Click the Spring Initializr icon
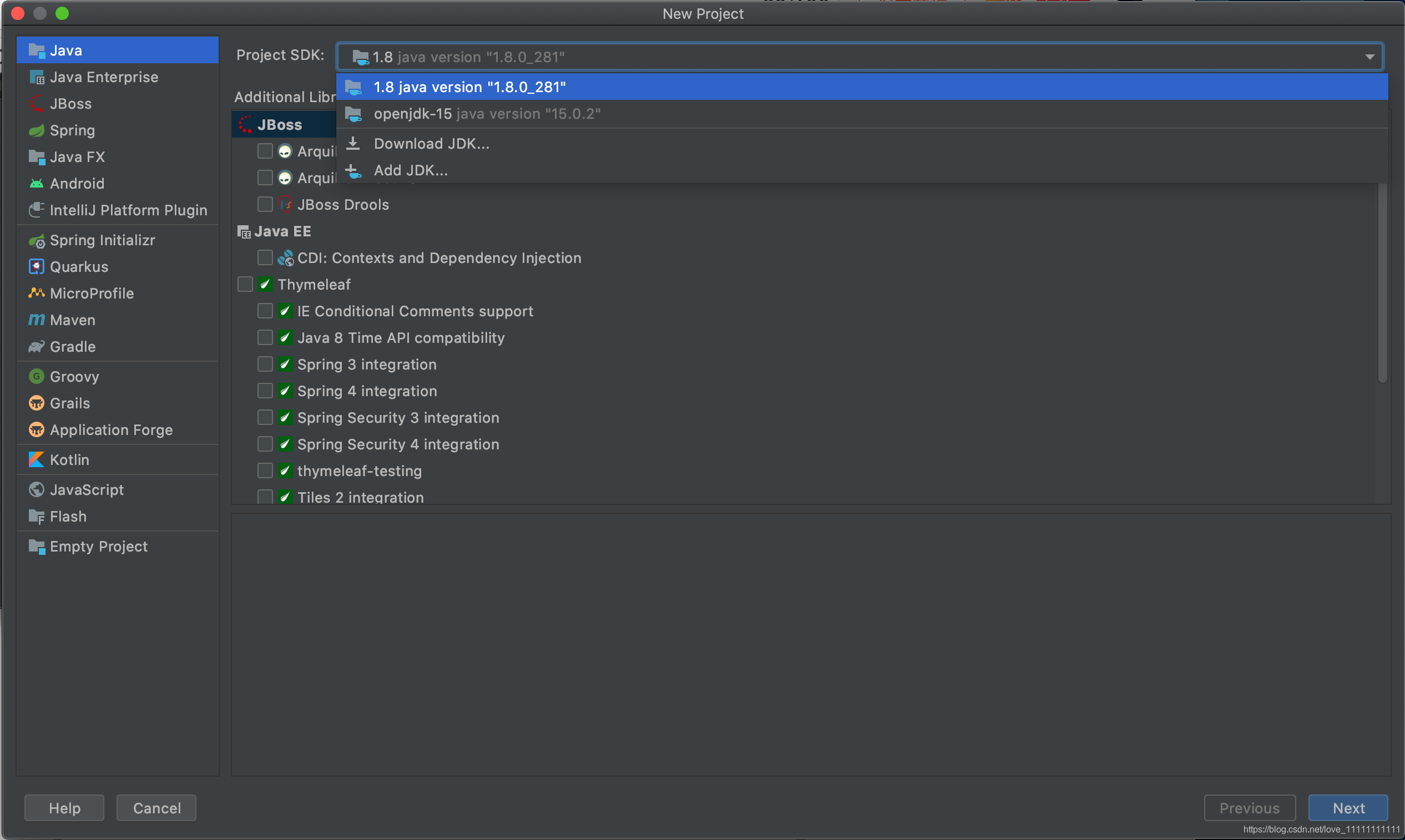Viewport: 1405px width, 840px height. [x=37, y=241]
